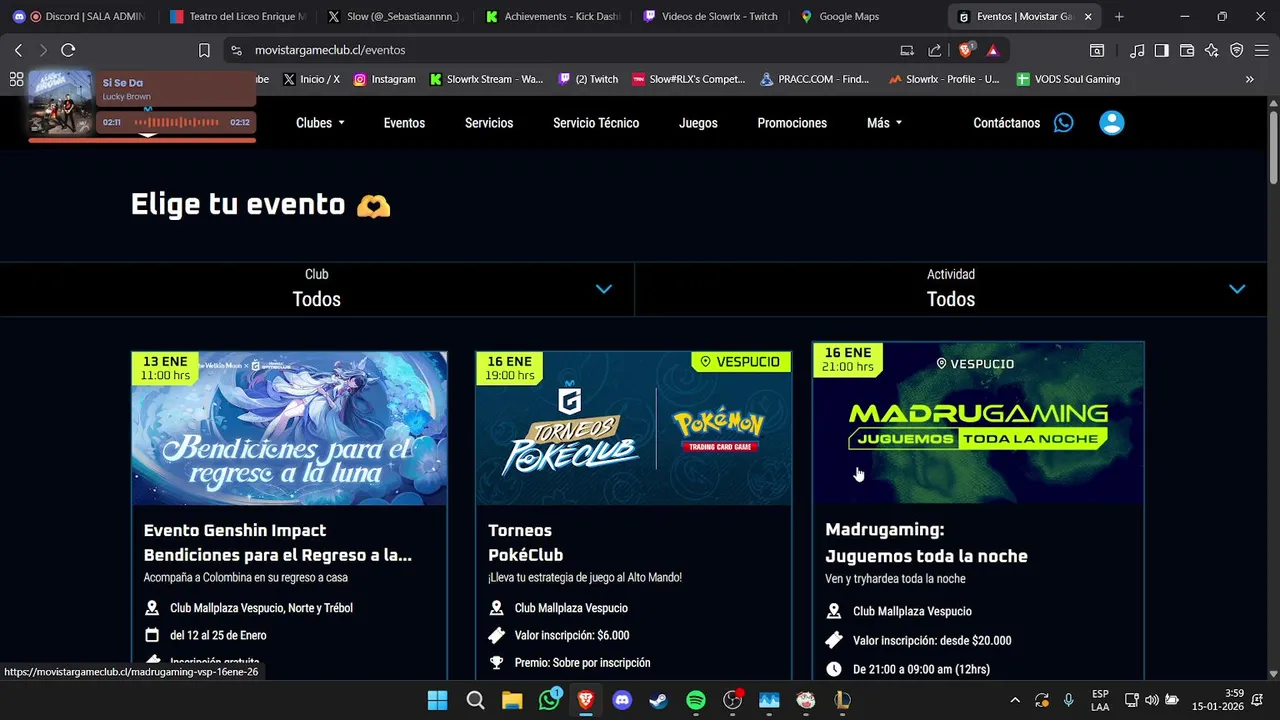Open Torneos PokéClub event banner image

[633, 428]
